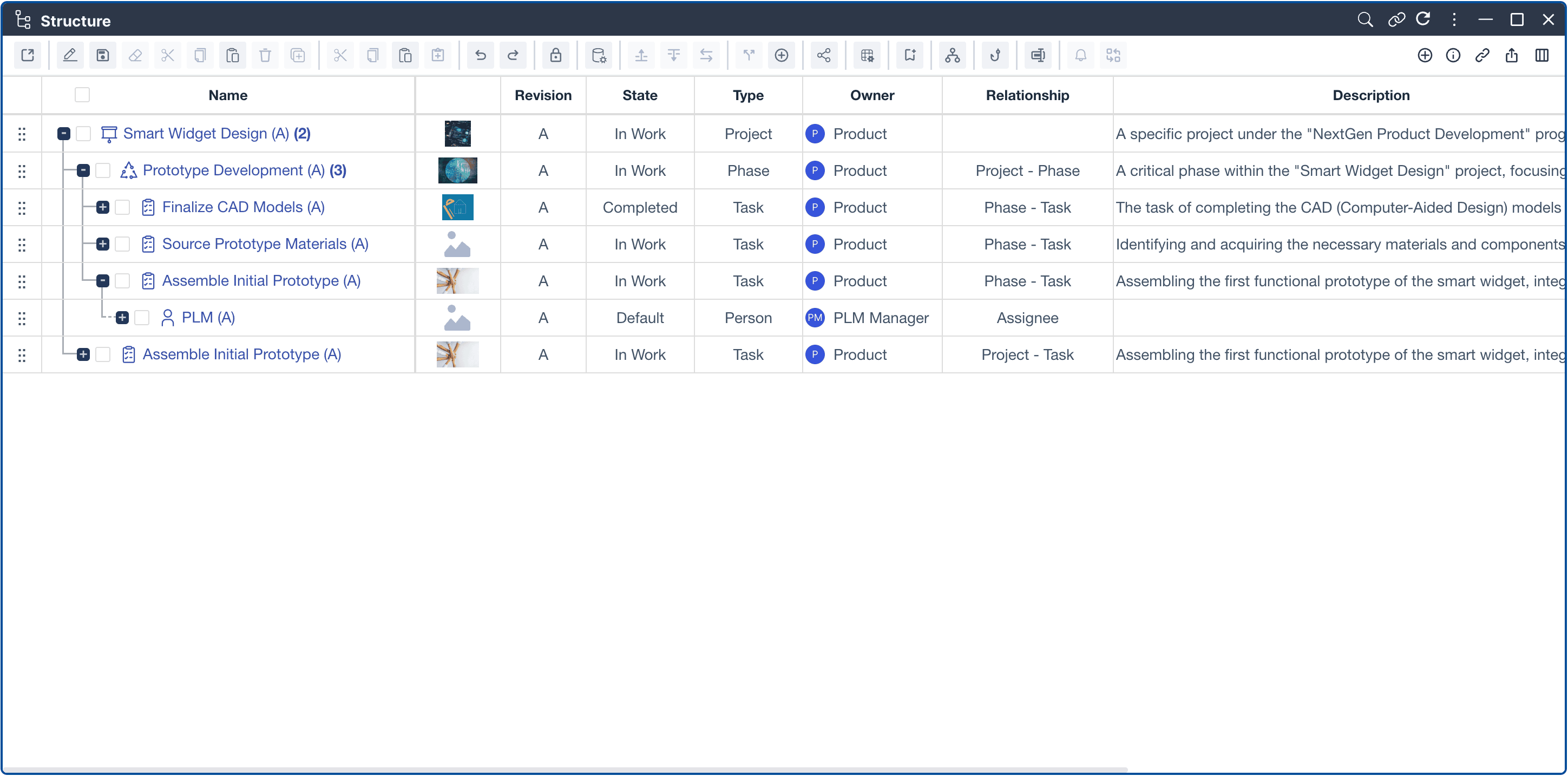Open search magnifier in title bar
The width and height of the screenshot is (1568, 776).
(1366, 19)
